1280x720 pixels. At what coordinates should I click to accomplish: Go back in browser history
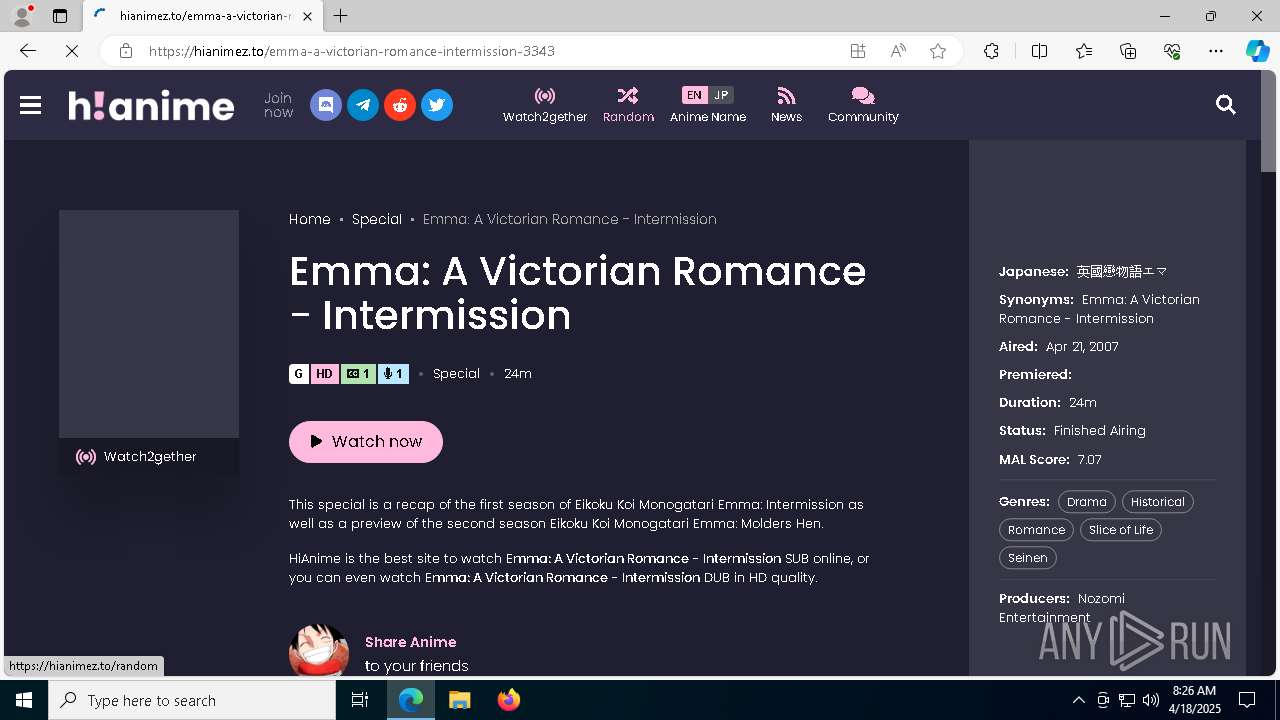(28, 51)
